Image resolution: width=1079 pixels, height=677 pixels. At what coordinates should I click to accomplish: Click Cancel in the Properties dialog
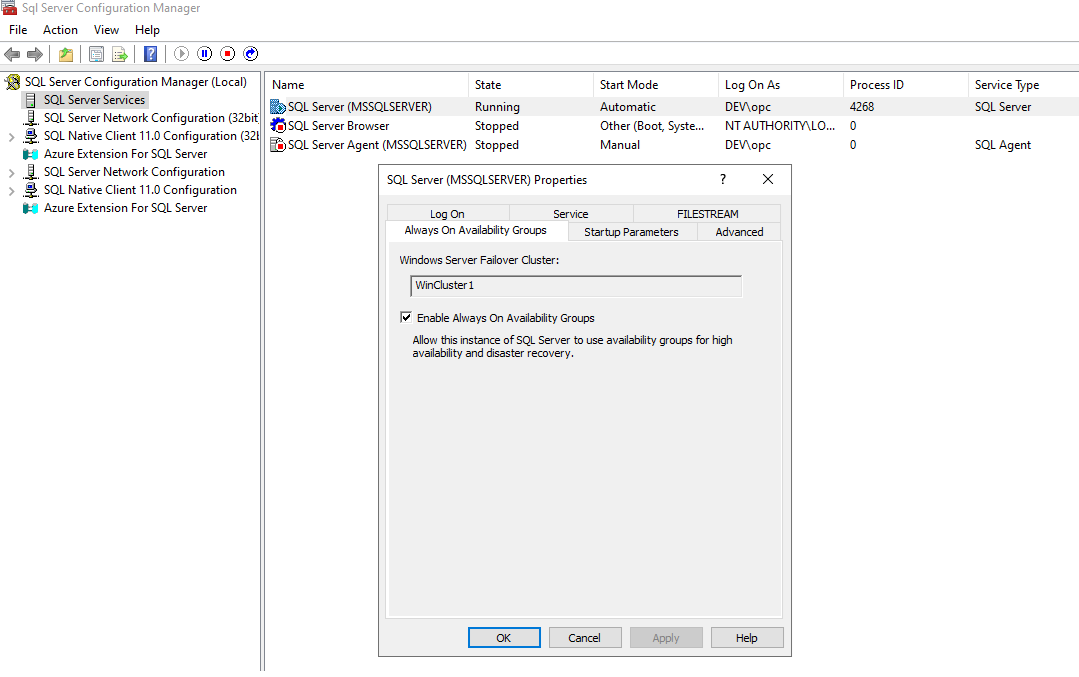[x=585, y=638]
